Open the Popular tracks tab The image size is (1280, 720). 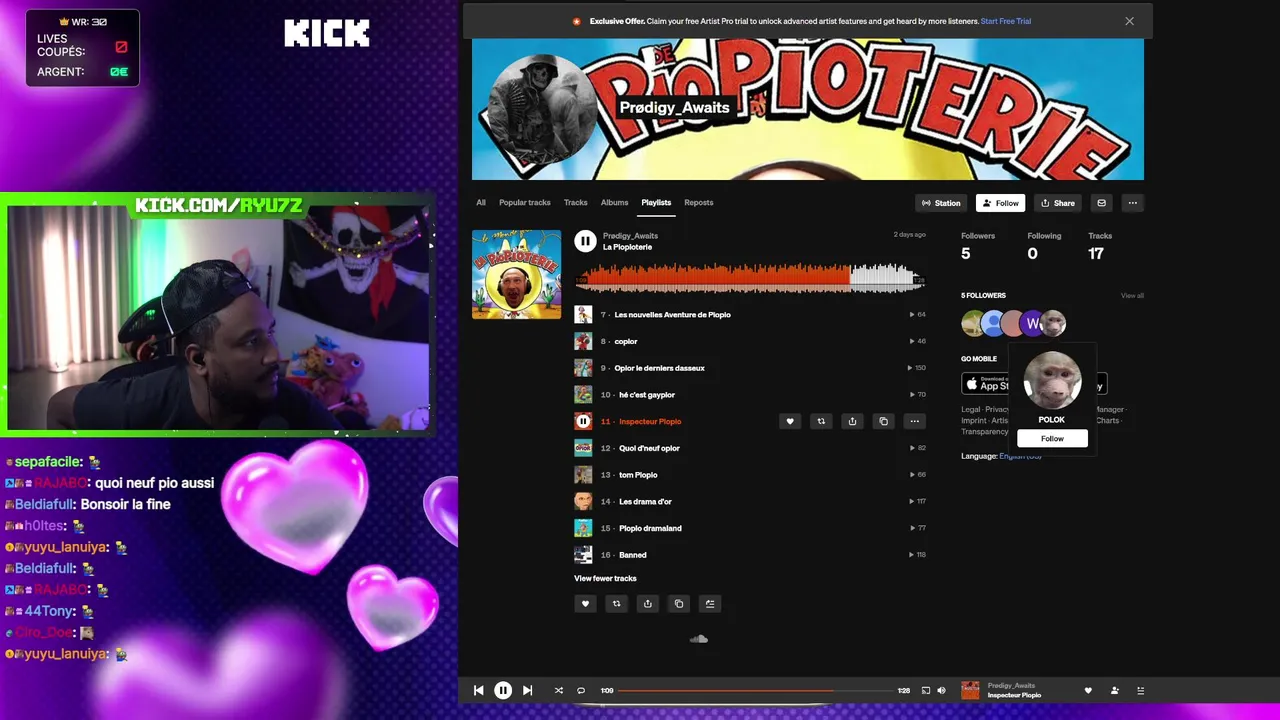[525, 203]
